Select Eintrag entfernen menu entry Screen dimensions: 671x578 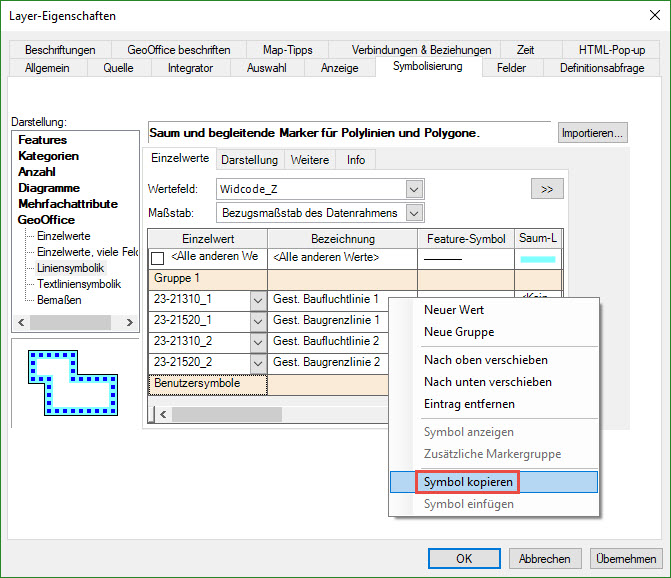(469, 404)
